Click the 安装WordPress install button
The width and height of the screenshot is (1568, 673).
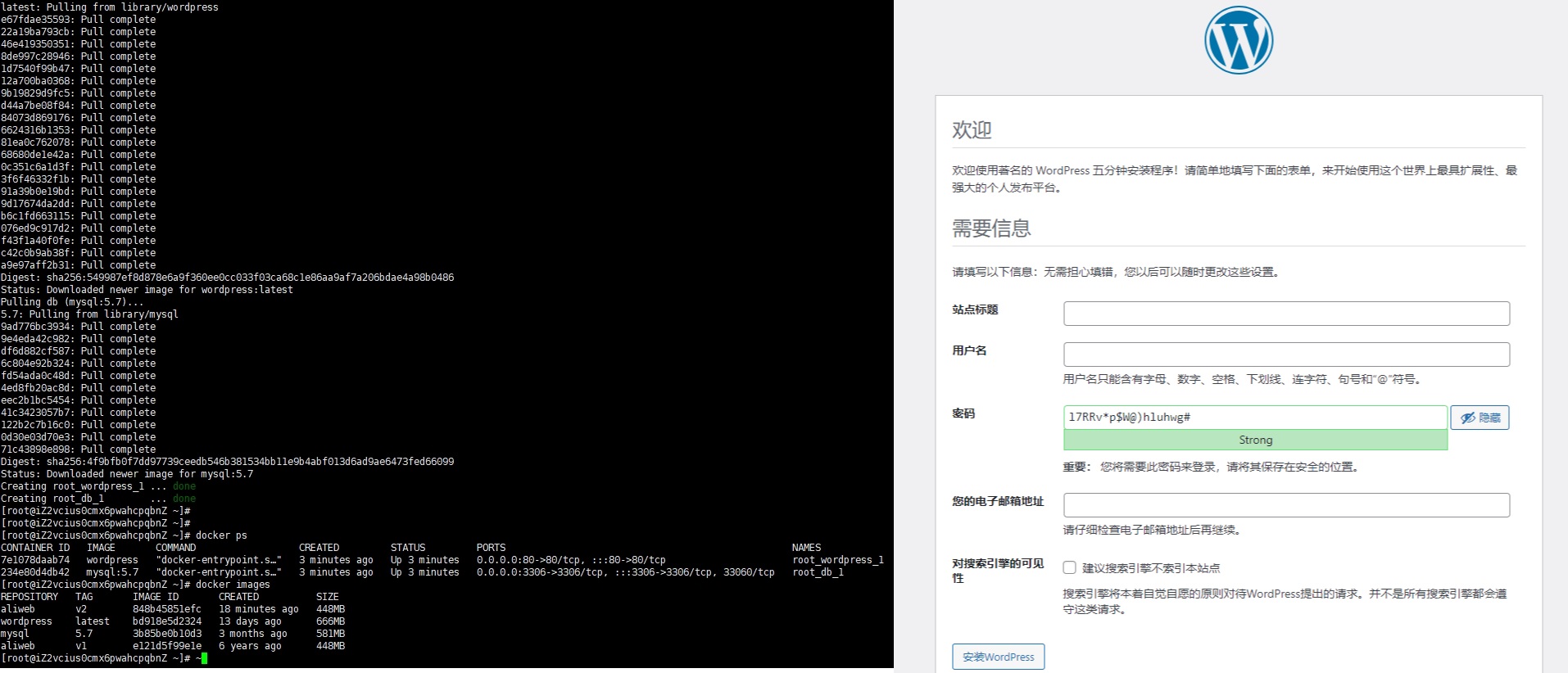coord(998,657)
